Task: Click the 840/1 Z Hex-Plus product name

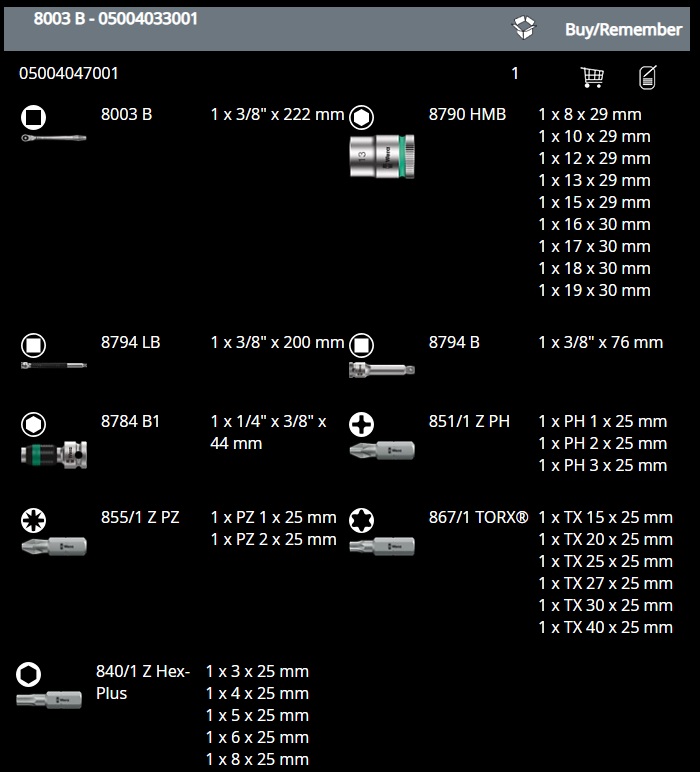Action: pyautogui.click(x=143, y=682)
